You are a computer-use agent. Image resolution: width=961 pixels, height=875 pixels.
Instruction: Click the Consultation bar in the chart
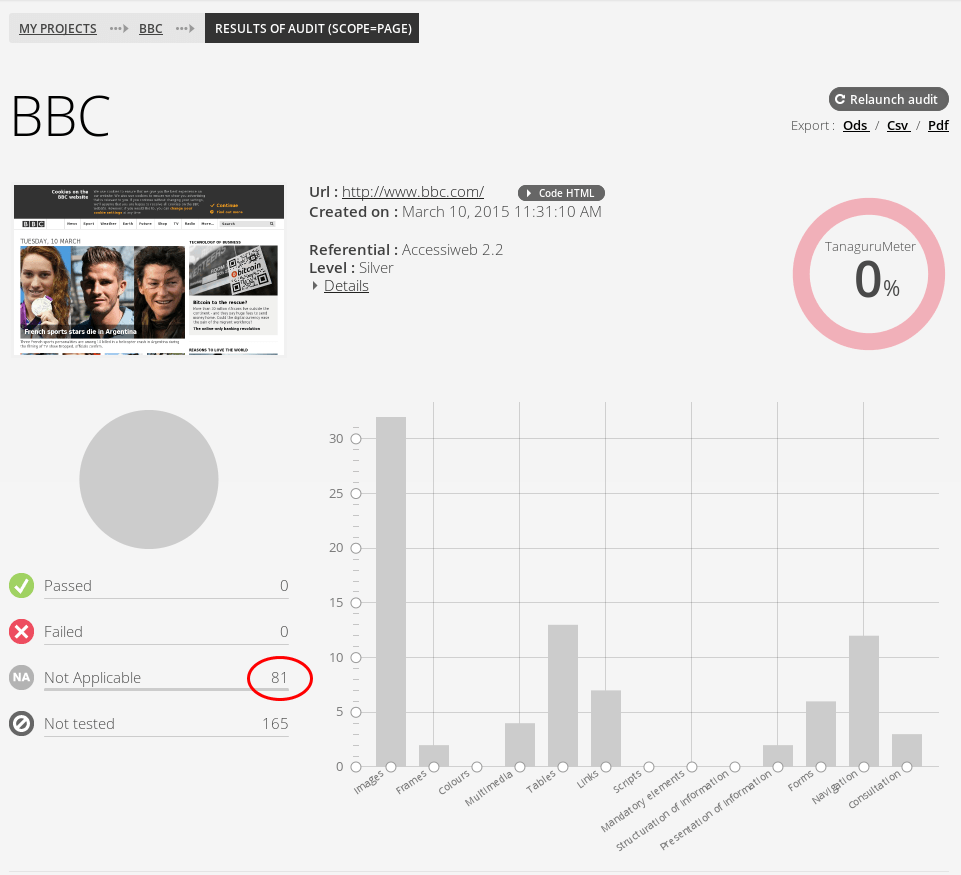(907, 750)
